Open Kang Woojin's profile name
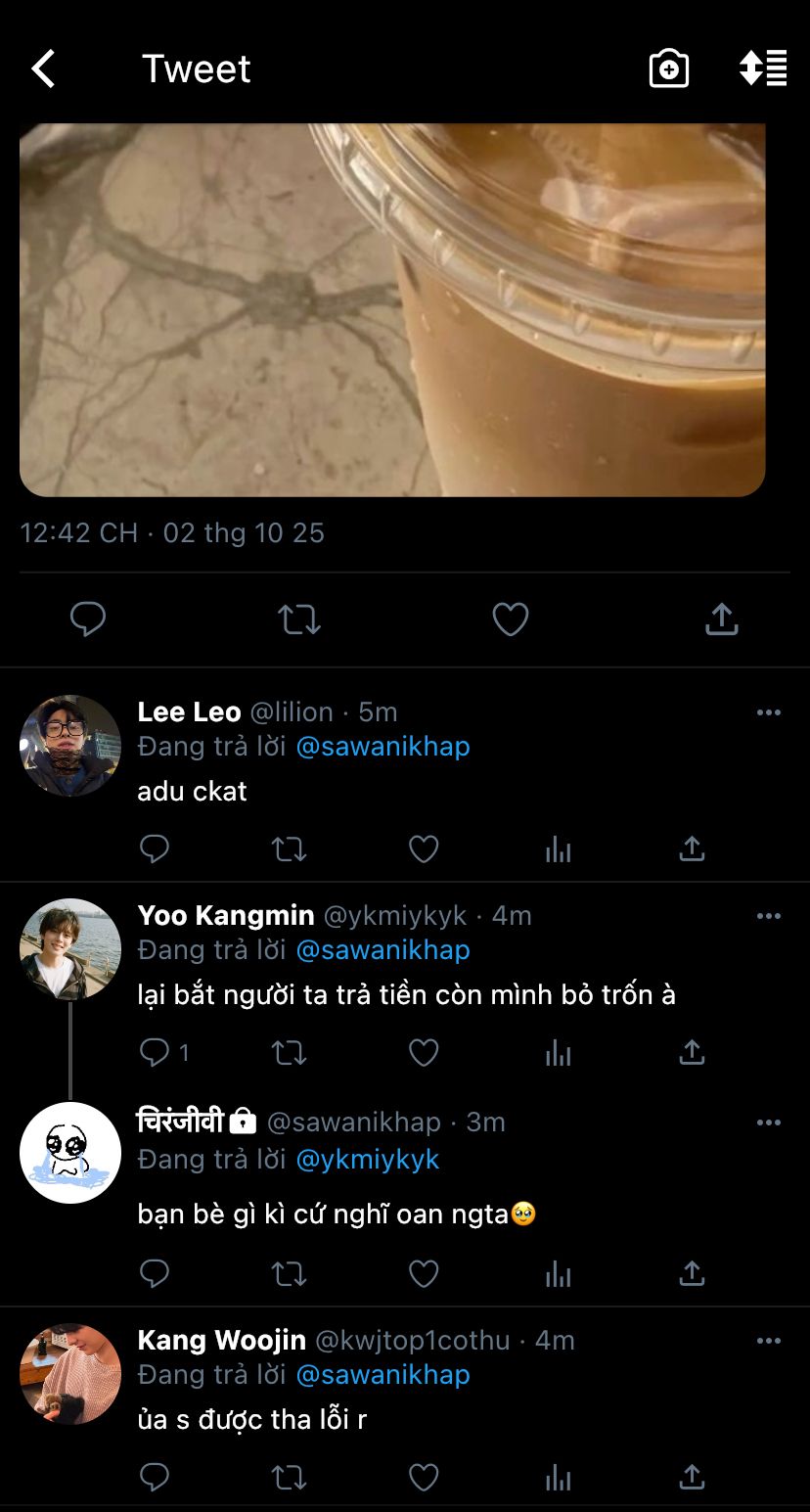810x1512 pixels. 222,1340
